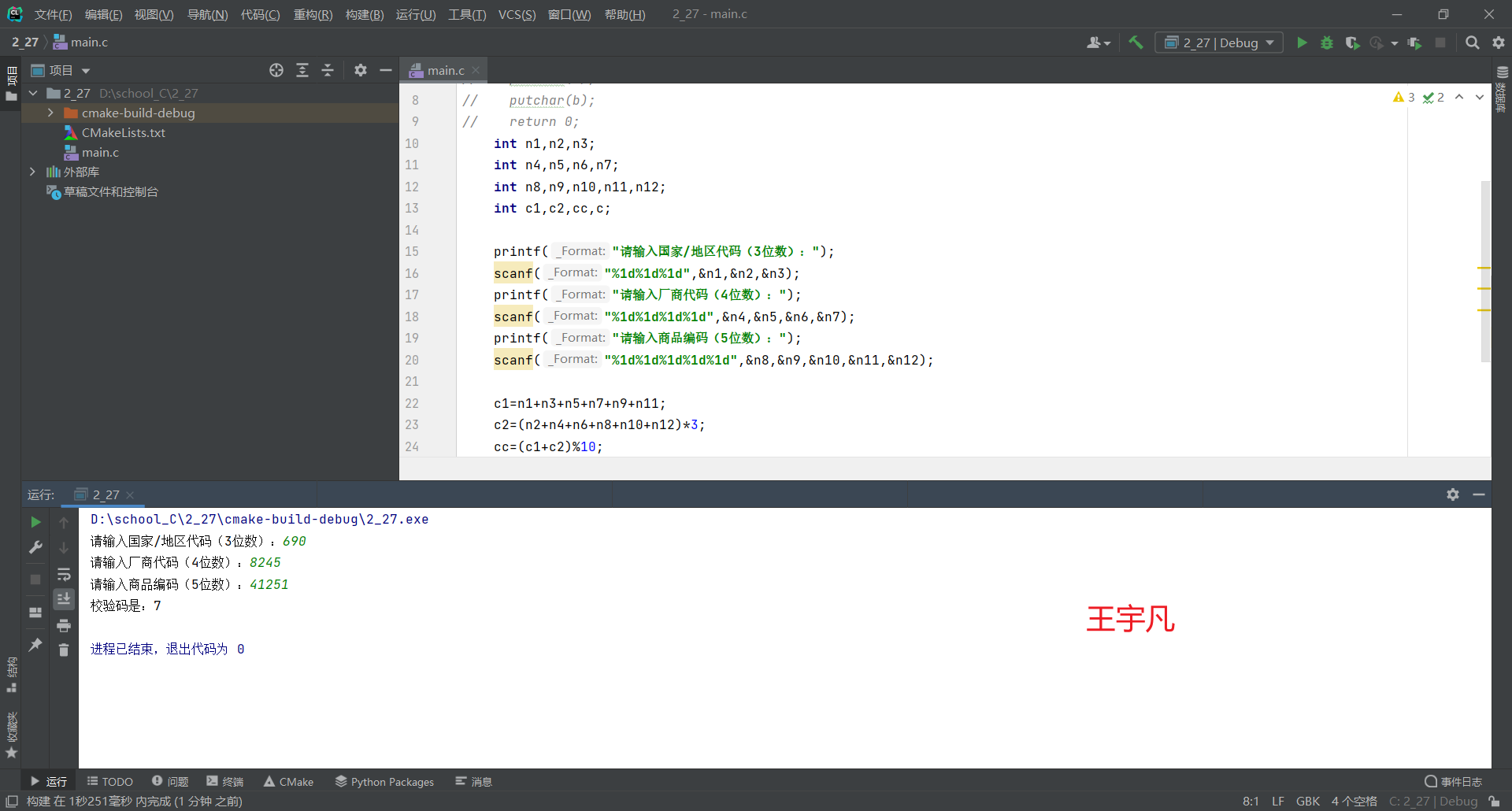1512x811 pixels.
Task: Expand the 外部库 node
Action: click(33, 172)
